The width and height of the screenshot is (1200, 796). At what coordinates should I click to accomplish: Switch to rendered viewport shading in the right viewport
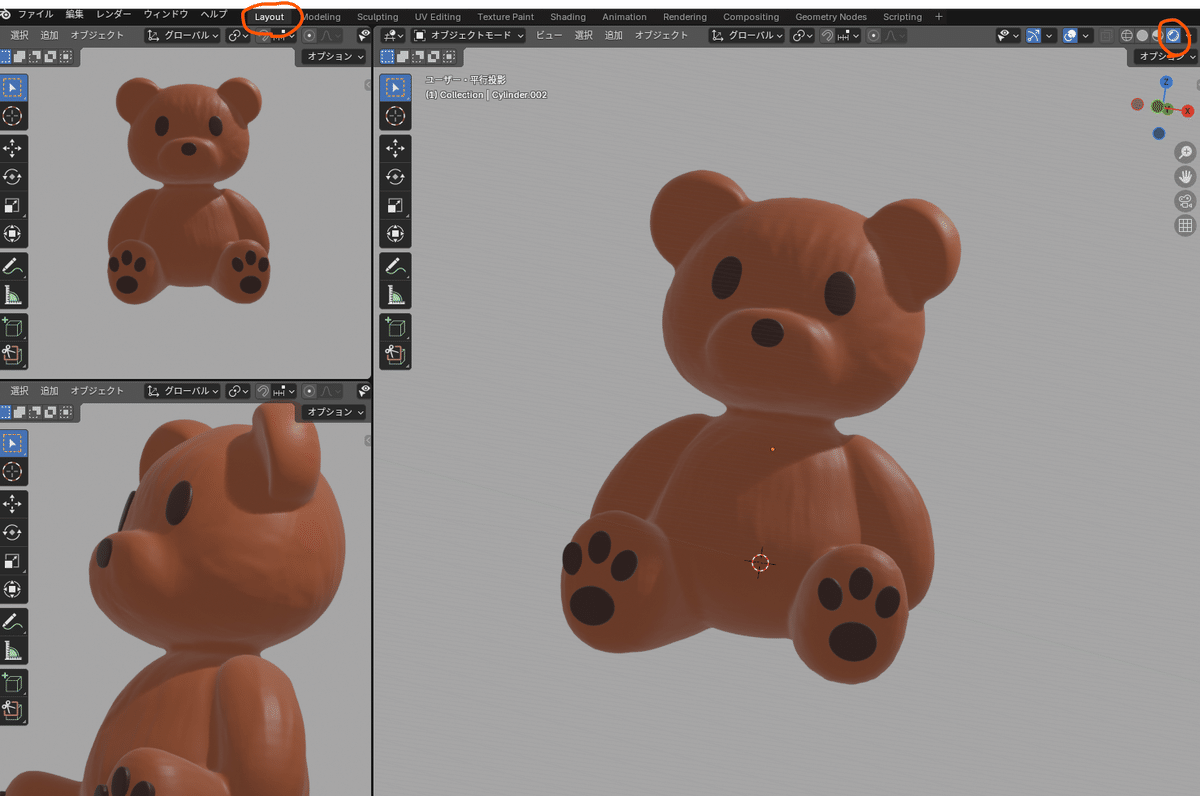(1172, 36)
